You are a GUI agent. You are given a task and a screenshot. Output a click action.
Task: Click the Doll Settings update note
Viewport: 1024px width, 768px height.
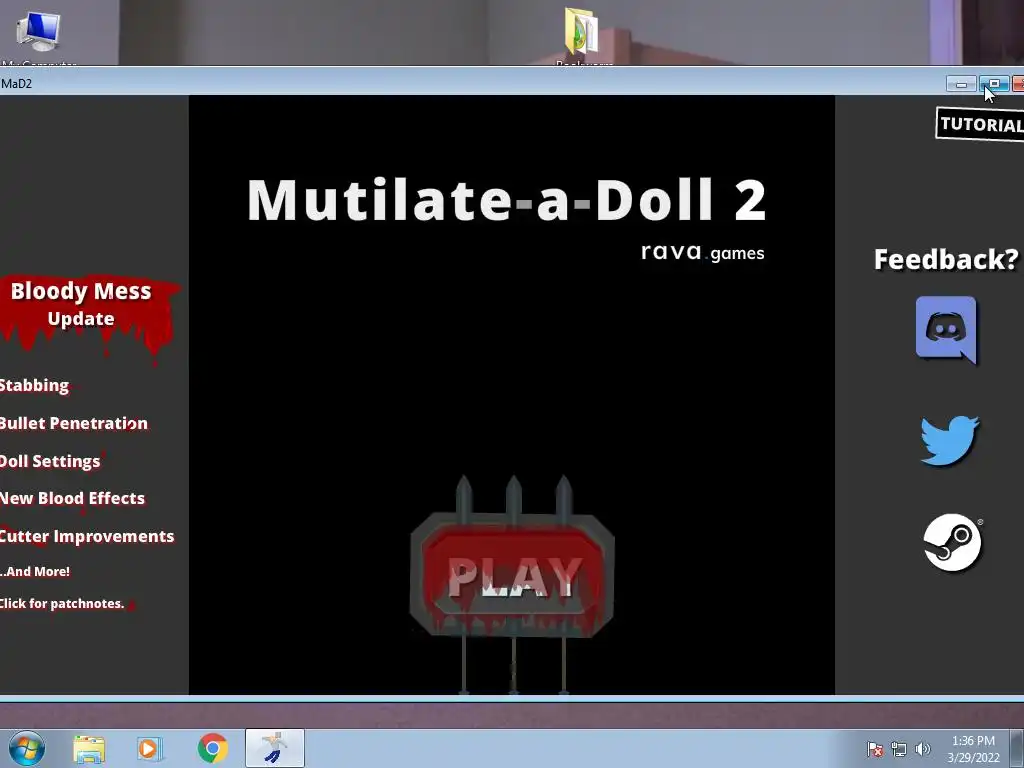click(50, 461)
